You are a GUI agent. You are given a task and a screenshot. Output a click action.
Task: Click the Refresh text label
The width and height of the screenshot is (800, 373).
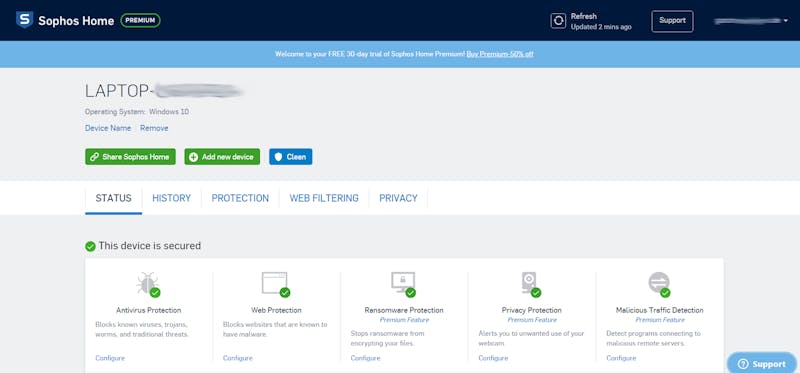point(584,16)
